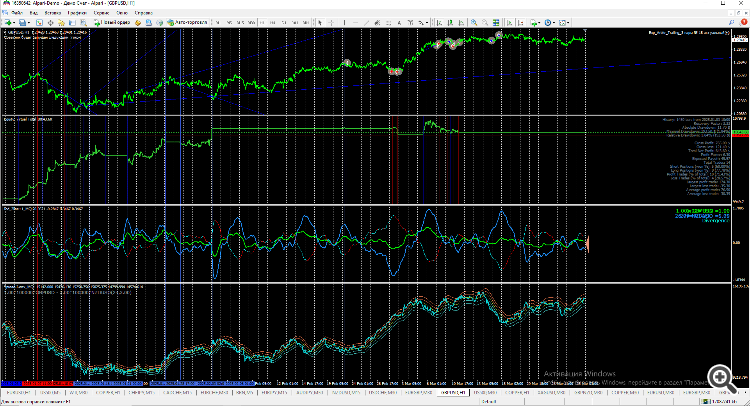The height and width of the screenshot is (406, 750).
Task: Click the chart shift triangle marker
Action: (585, 31)
